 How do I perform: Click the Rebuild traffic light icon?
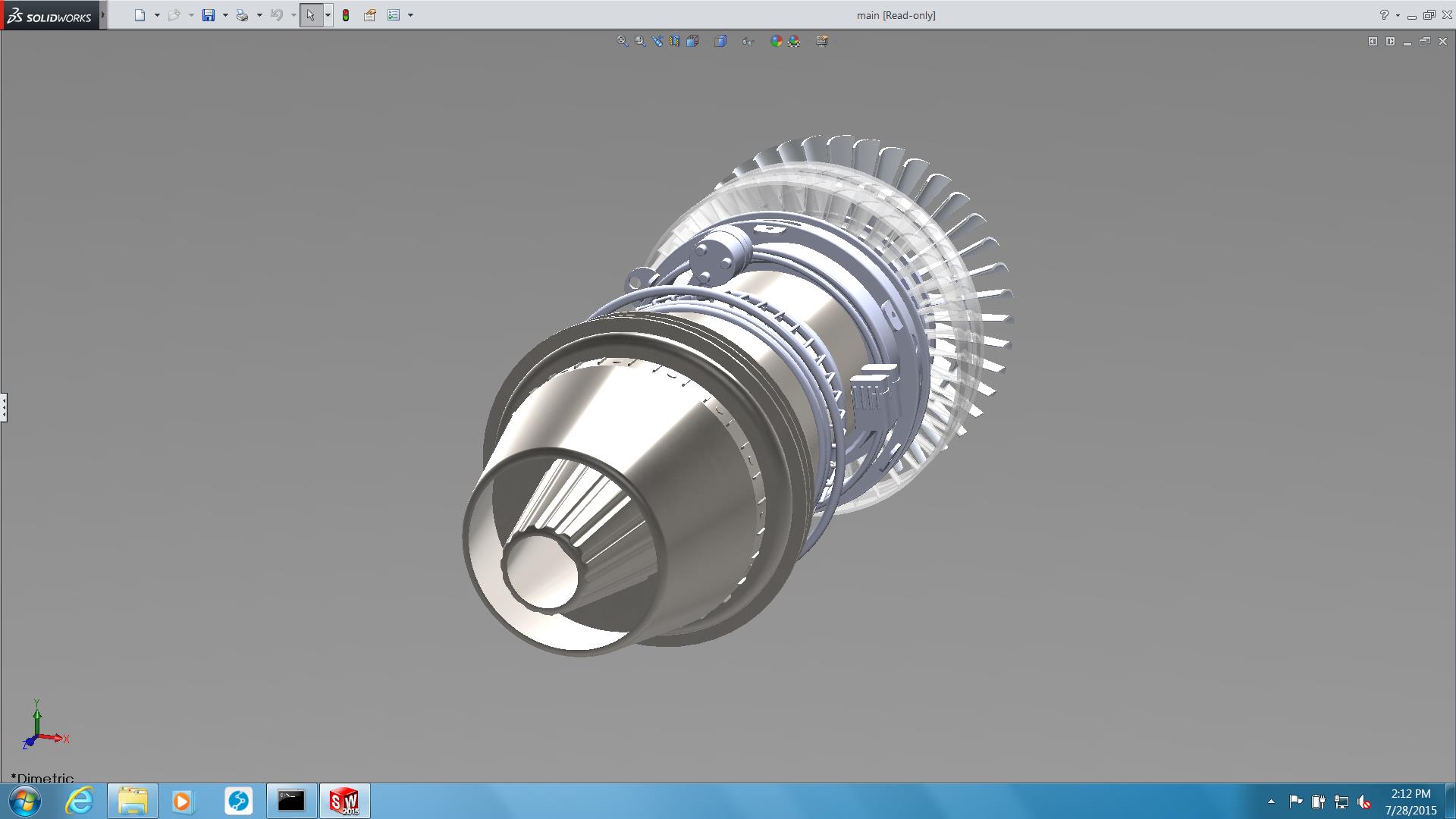(x=346, y=15)
